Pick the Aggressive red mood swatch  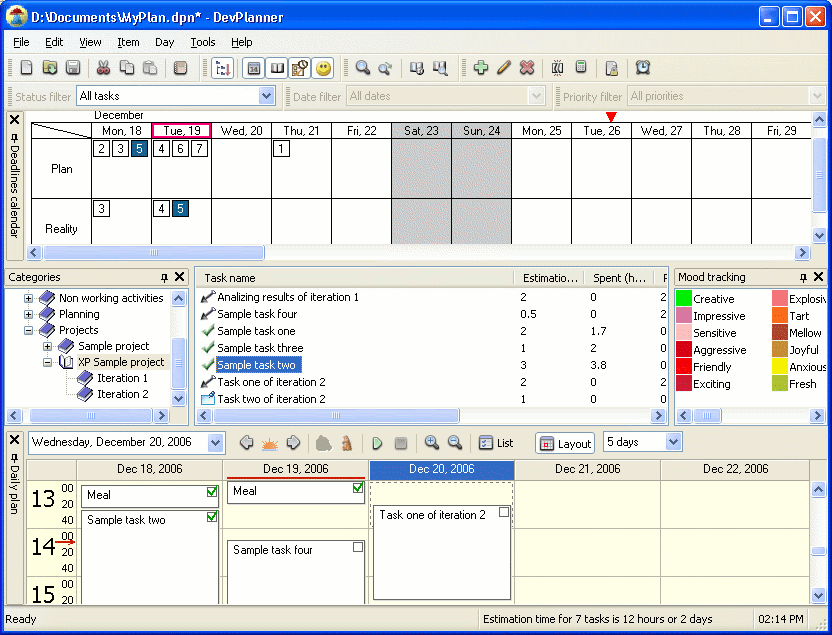pyautogui.click(x=684, y=350)
